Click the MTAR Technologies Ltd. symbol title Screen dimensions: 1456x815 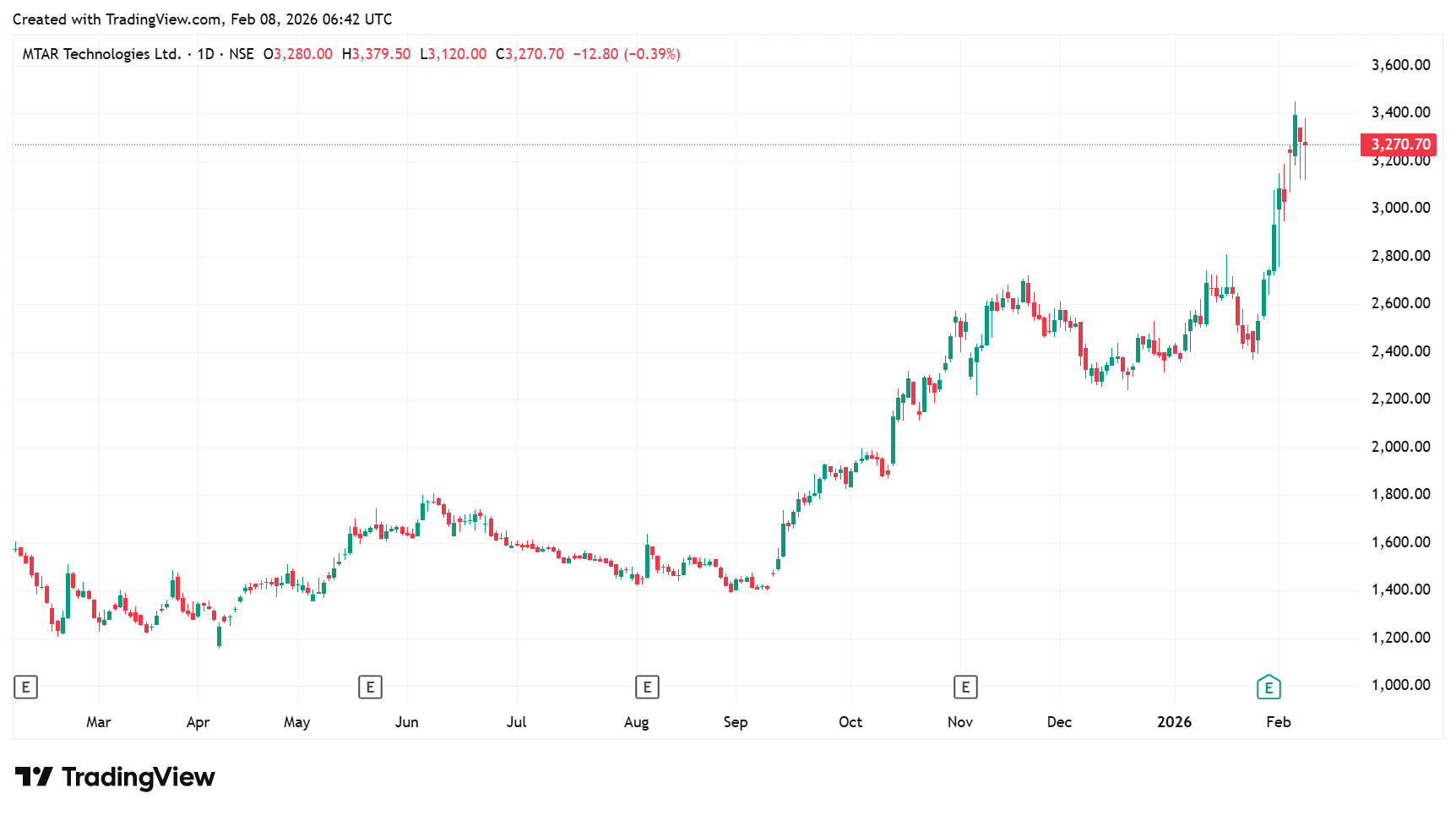tap(101, 54)
